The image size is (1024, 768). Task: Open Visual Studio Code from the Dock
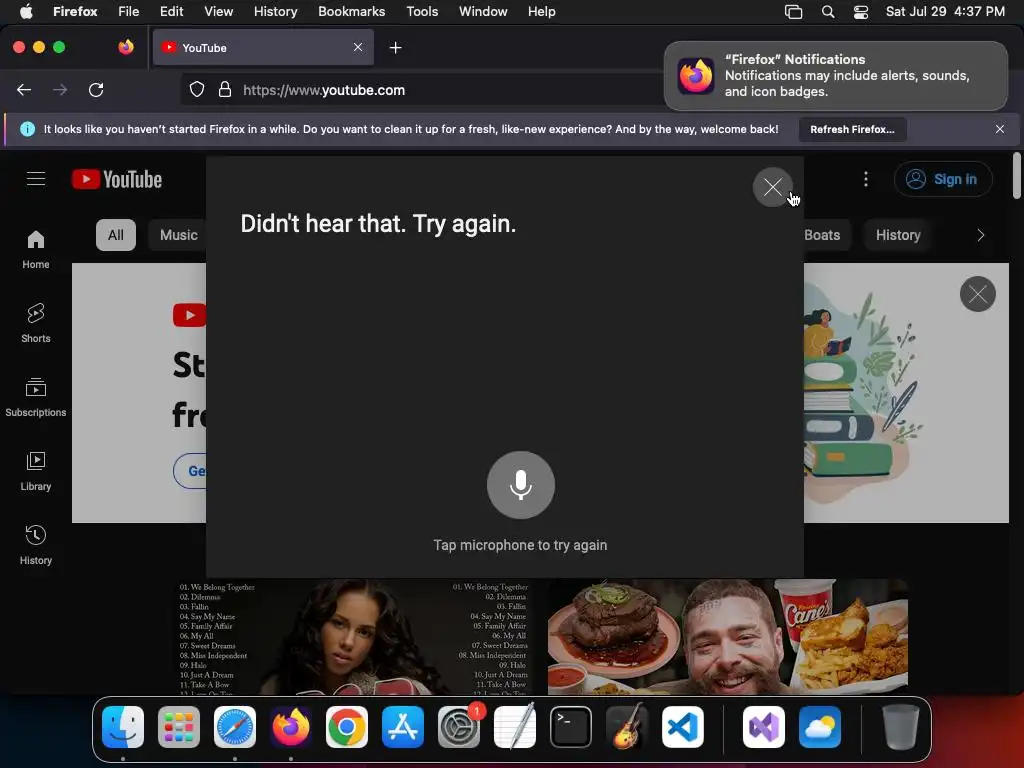click(683, 727)
